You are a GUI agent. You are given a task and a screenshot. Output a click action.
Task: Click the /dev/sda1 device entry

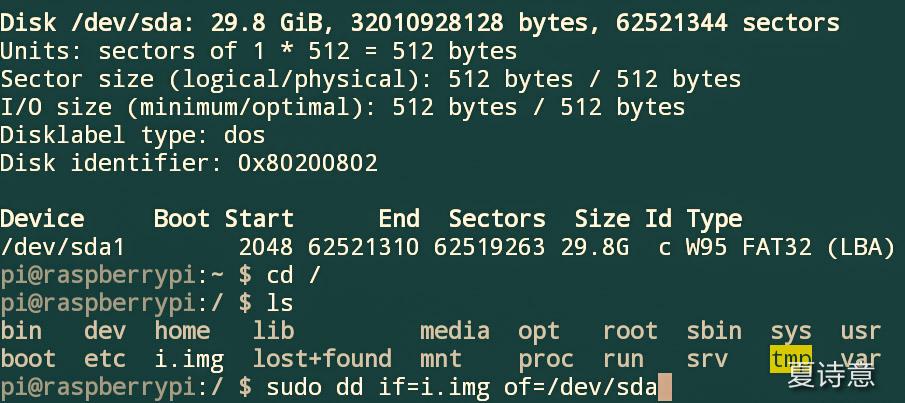62,247
